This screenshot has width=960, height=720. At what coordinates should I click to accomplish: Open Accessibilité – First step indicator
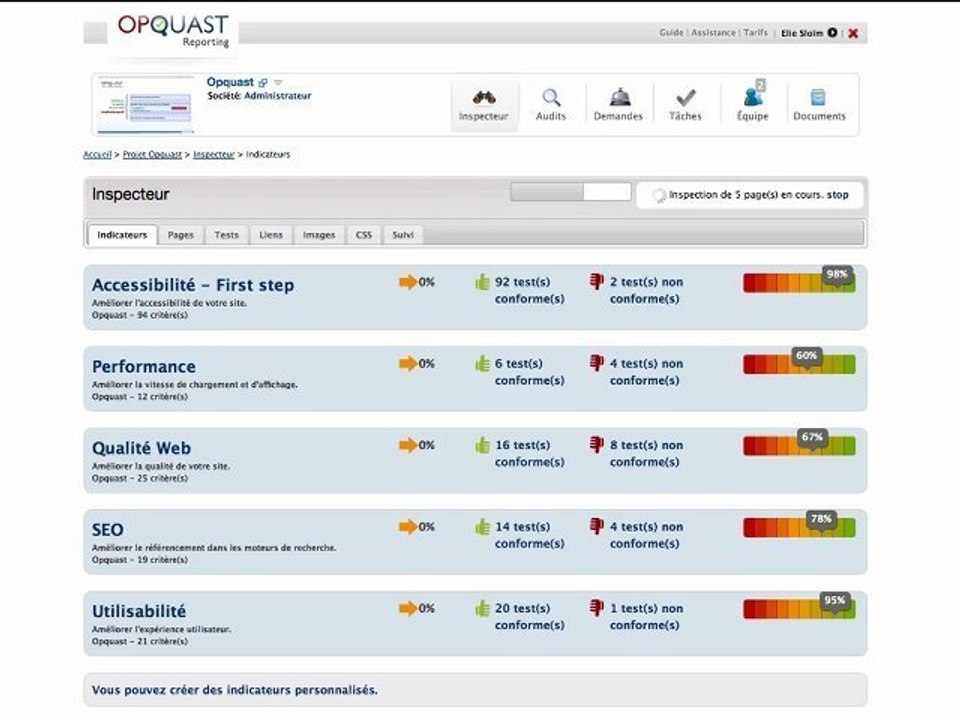click(193, 285)
